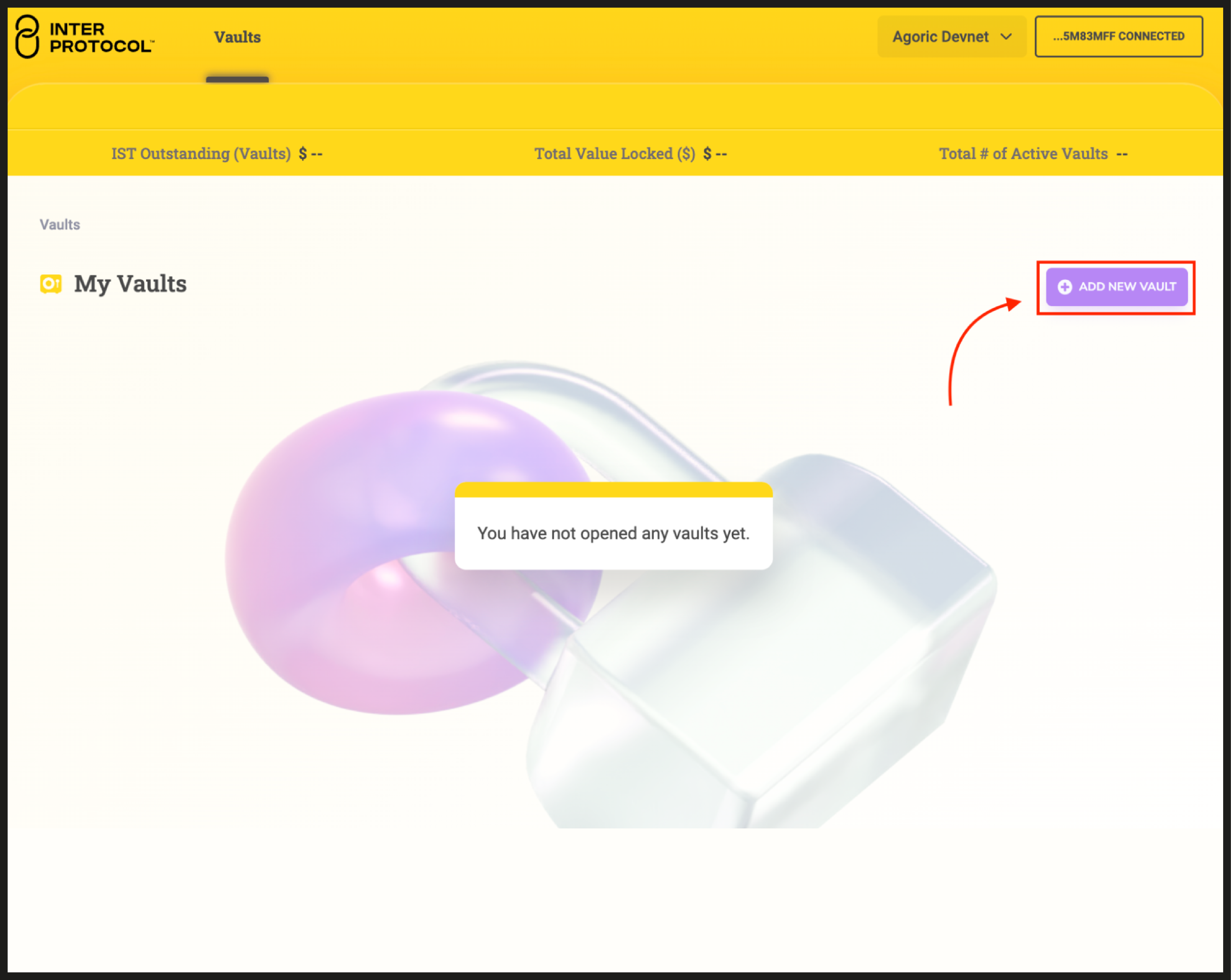The width and height of the screenshot is (1231, 980).
Task: Click the IST Outstanding (Vaults) stat
Action: [x=201, y=154]
